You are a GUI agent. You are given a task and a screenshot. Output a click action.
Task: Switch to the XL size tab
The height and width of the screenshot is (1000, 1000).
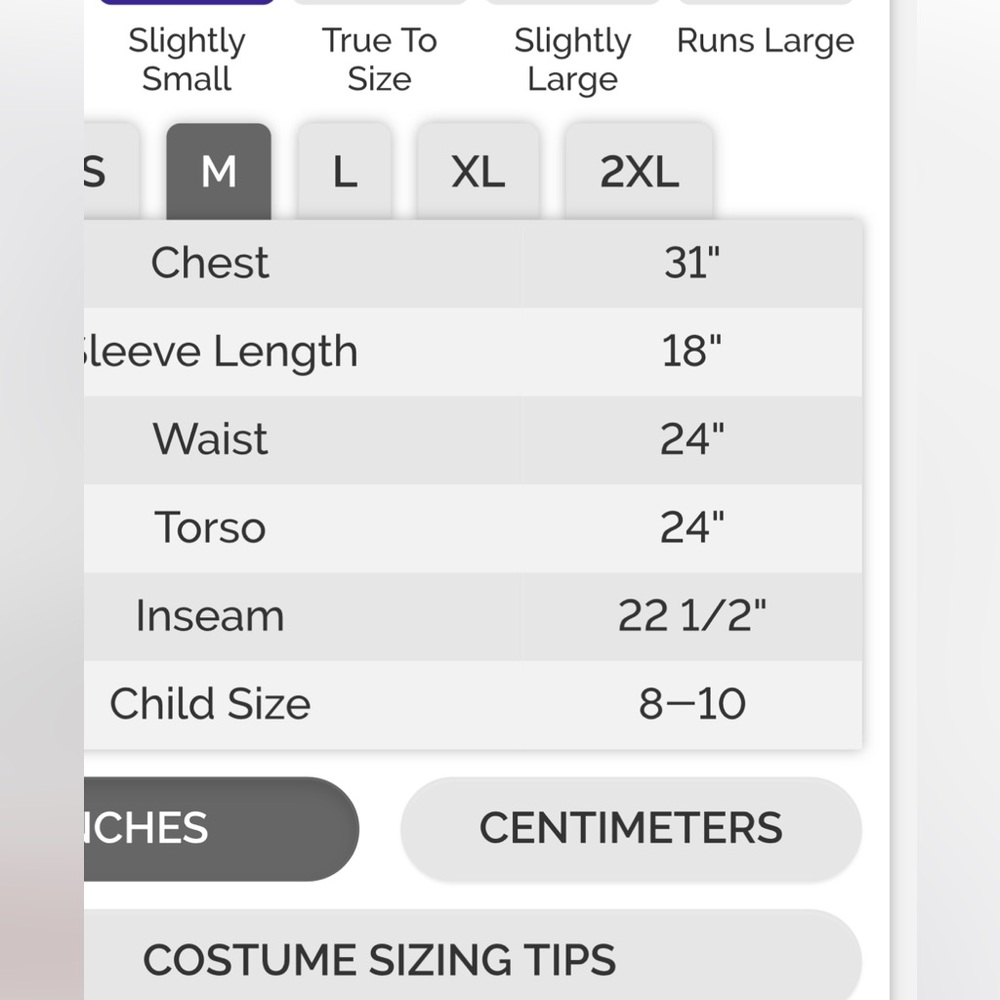[x=478, y=172]
